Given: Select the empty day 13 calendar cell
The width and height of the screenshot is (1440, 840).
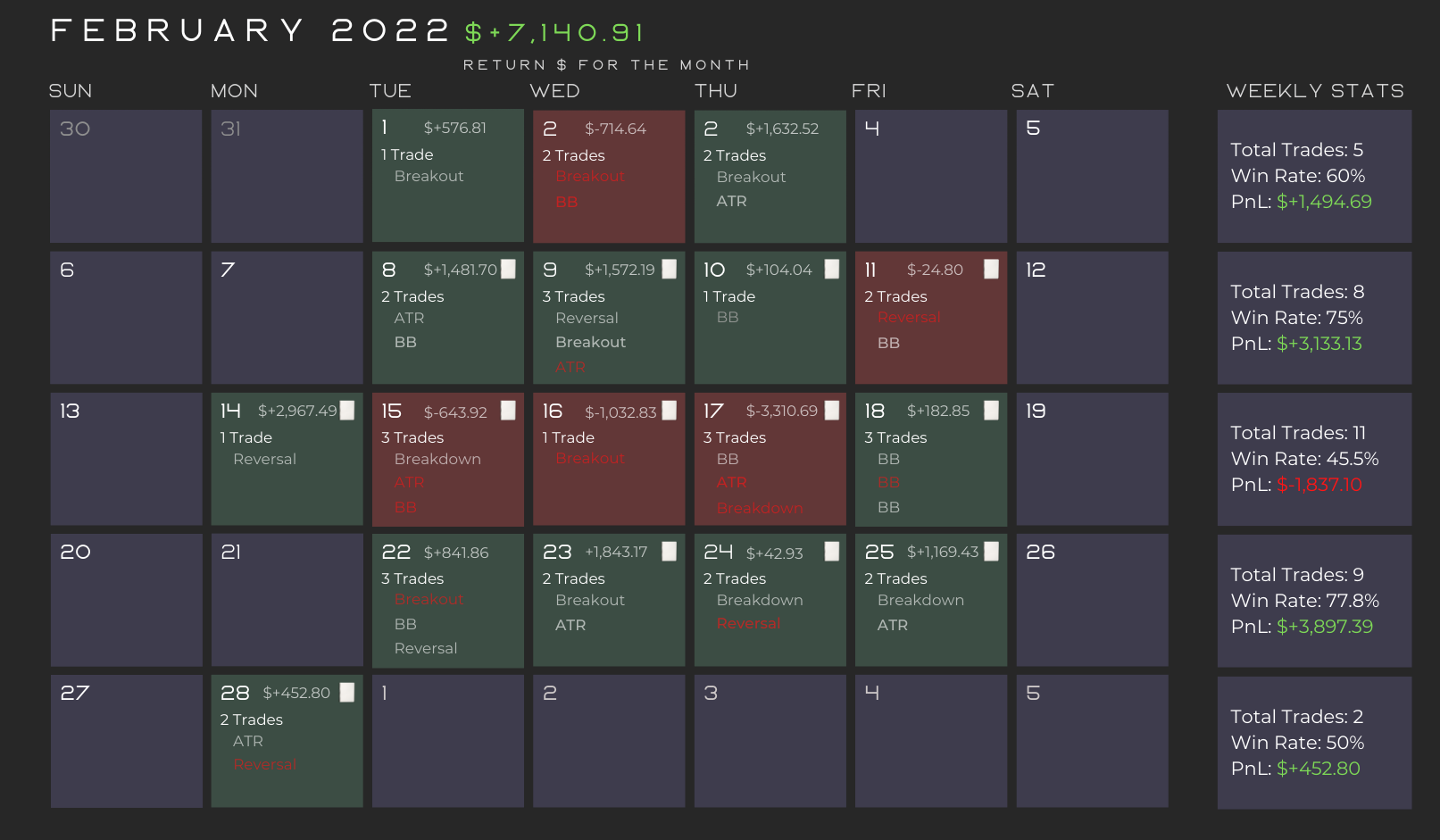Looking at the screenshot, I should point(126,460).
